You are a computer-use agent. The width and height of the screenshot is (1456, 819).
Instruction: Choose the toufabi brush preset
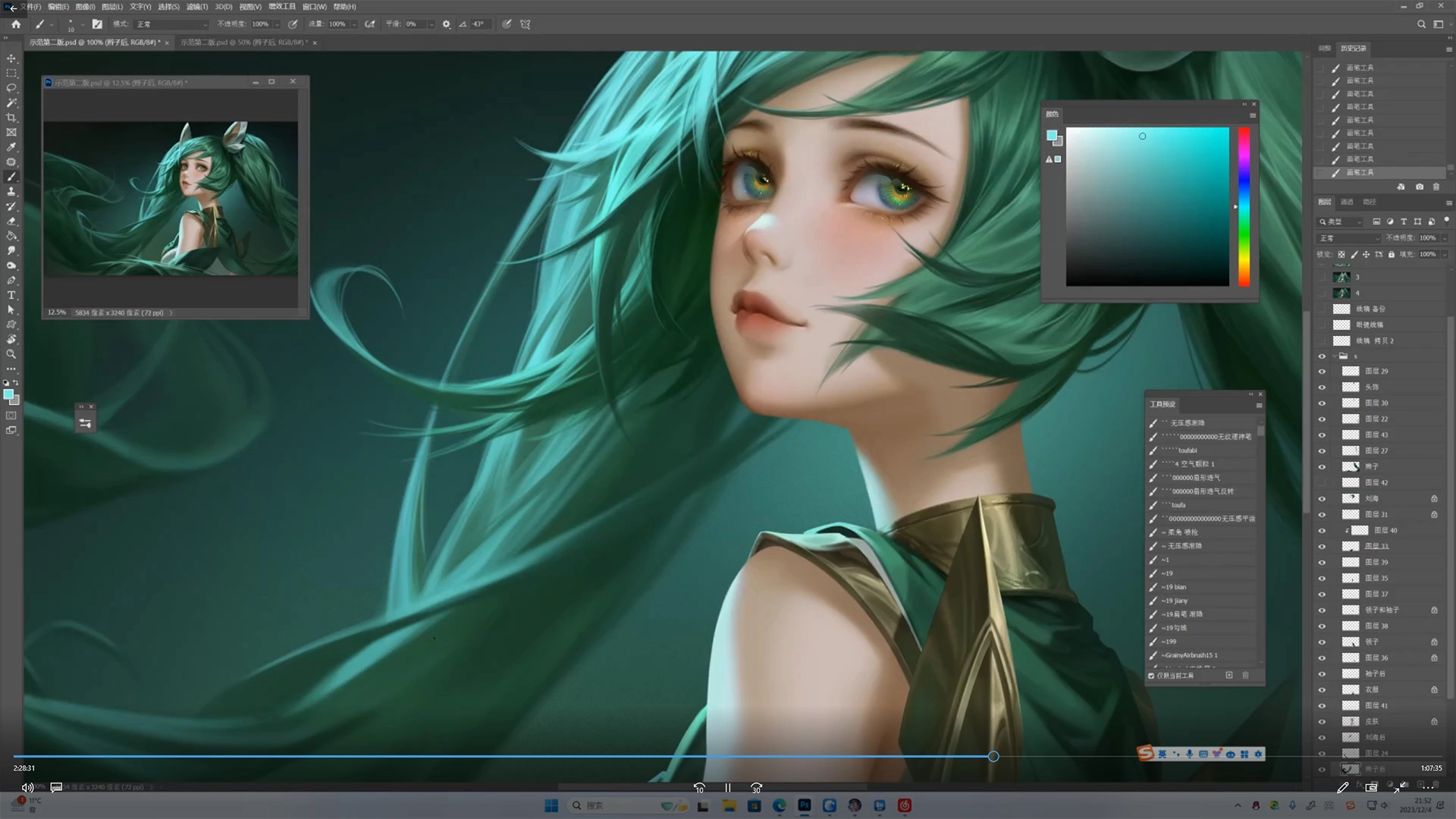[x=1187, y=450]
